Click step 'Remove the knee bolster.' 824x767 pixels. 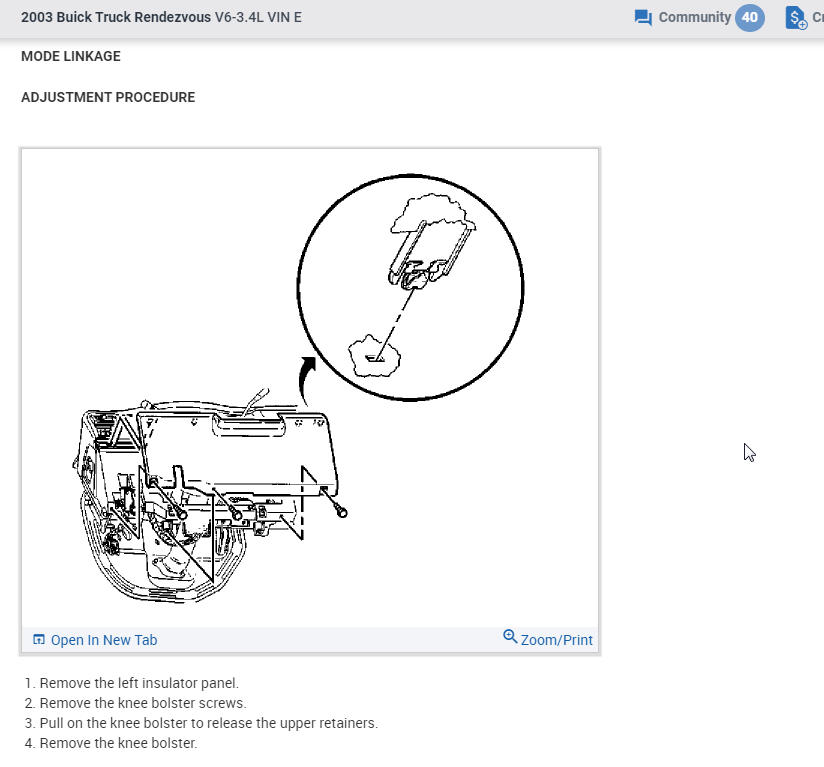119,743
